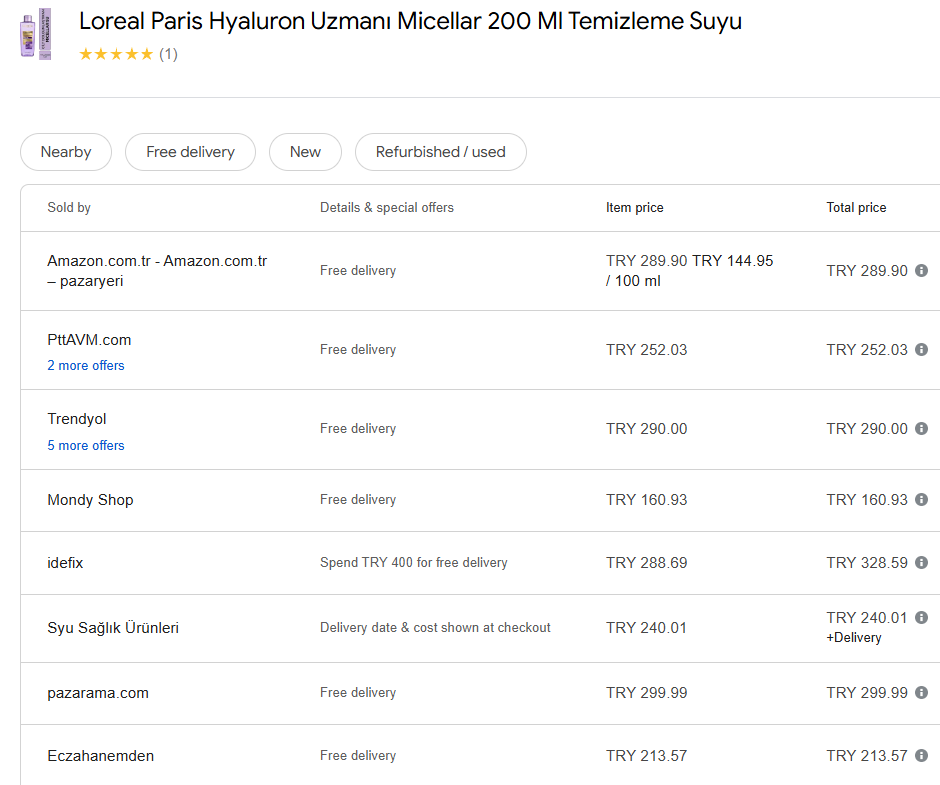
Task: Click info icon in pazarama.com row
Action: [x=921, y=693]
